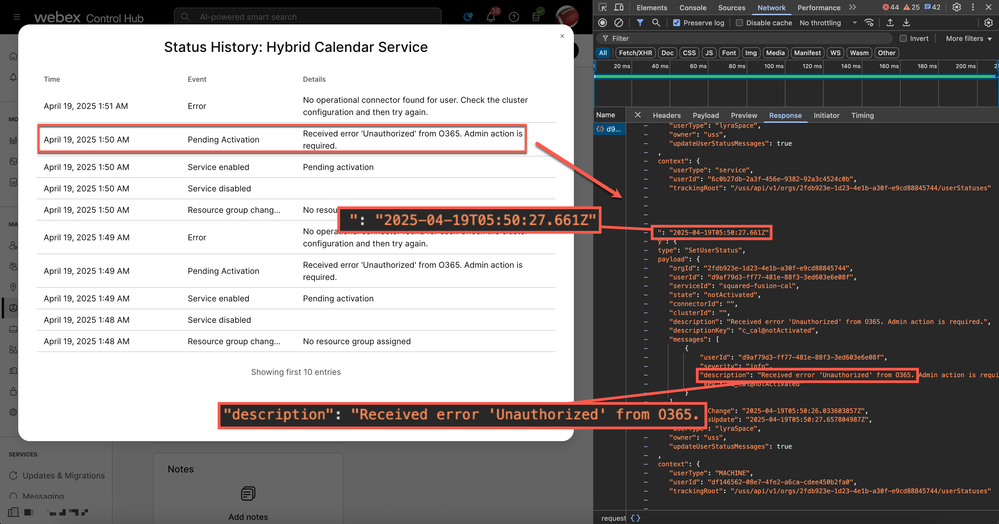Open the Preview tab of request
This screenshot has height=524, width=999.
click(744, 115)
